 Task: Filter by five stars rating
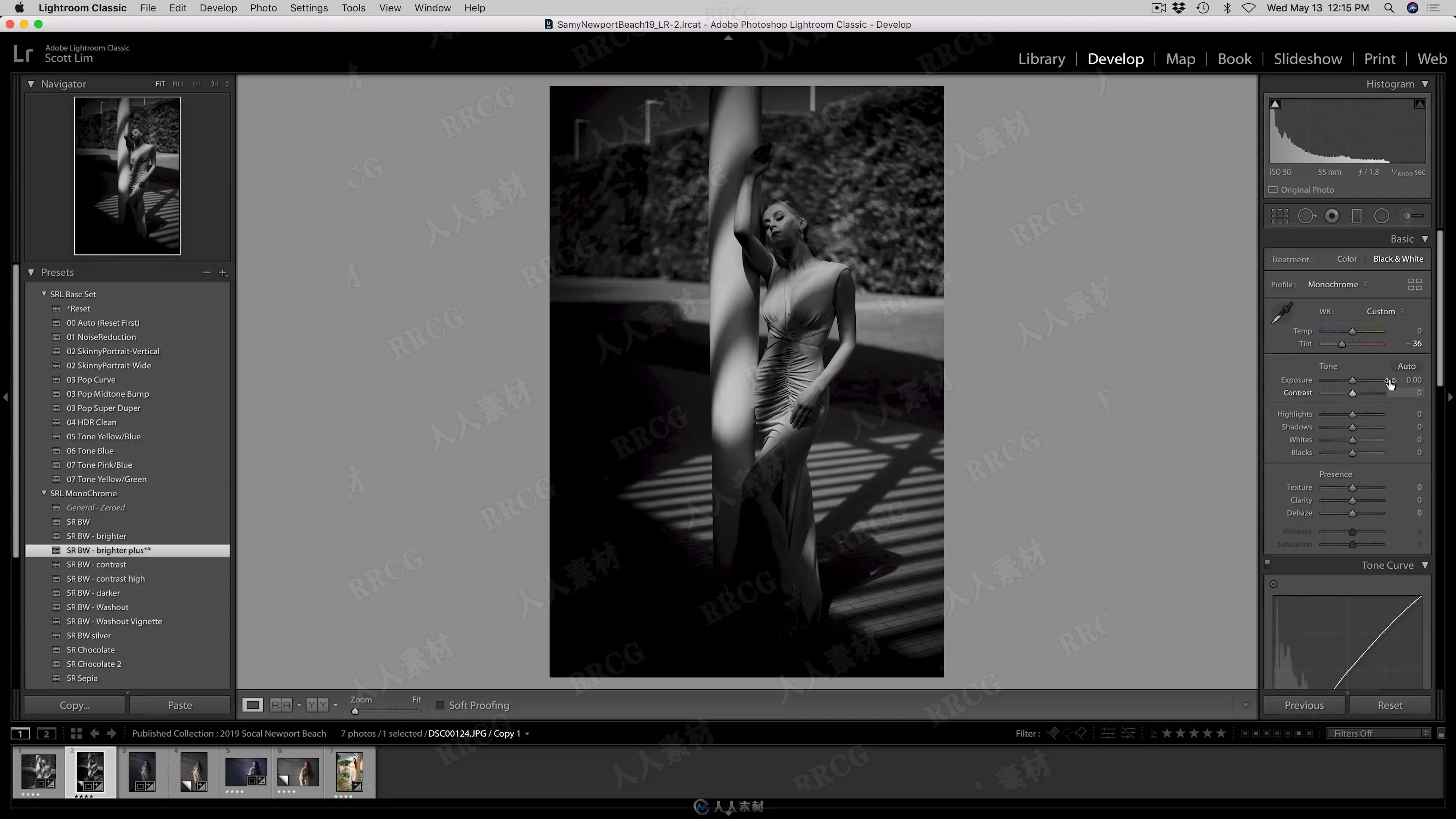[1221, 734]
